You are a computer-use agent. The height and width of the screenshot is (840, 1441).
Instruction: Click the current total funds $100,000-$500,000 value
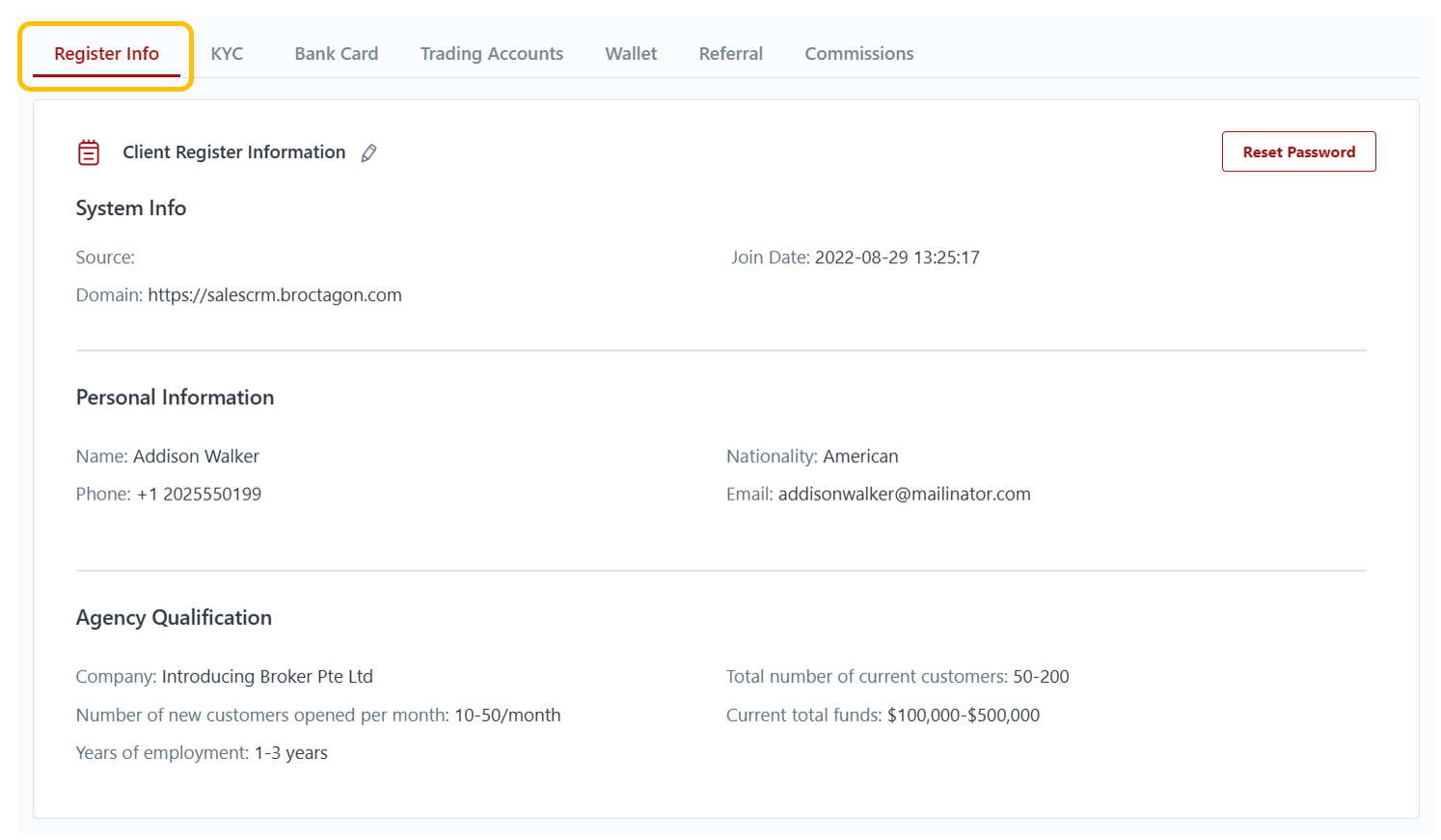[x=963, y=715]
